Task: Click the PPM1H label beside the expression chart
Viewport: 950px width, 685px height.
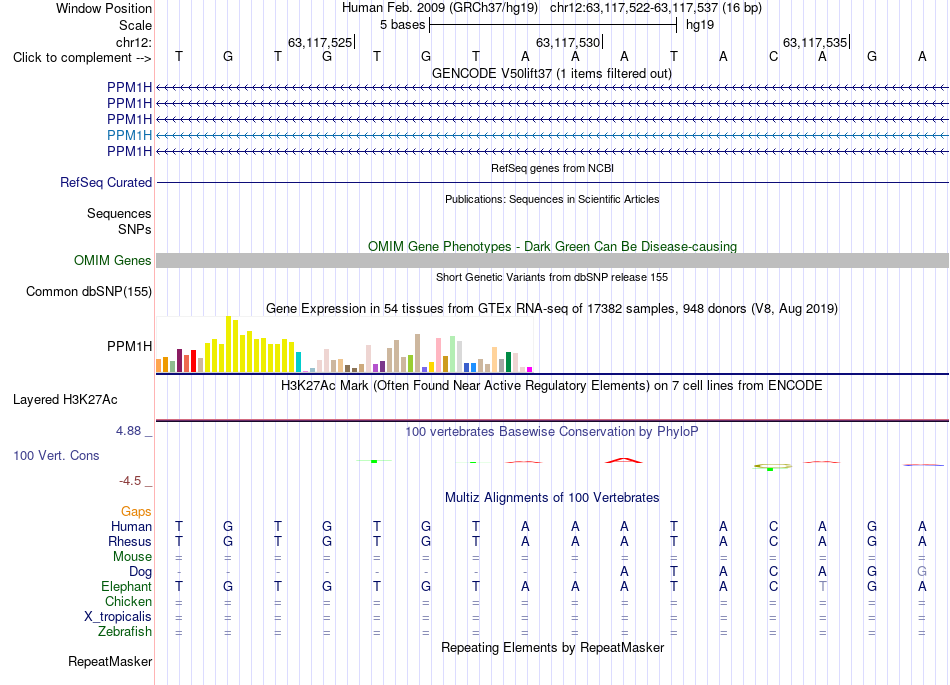Action: pyautogui.click(x=130, y=346)
